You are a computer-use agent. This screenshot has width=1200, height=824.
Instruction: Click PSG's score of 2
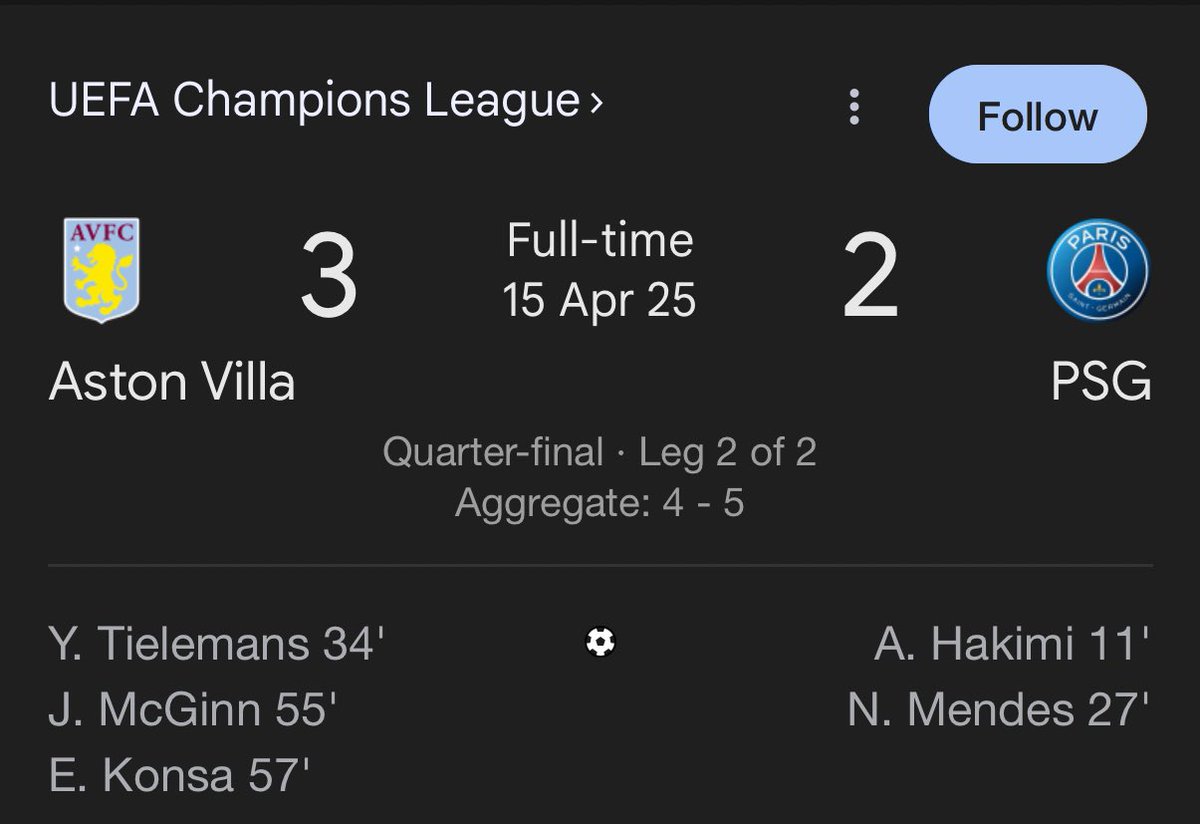pyautogui.click(x=870, y=277)
